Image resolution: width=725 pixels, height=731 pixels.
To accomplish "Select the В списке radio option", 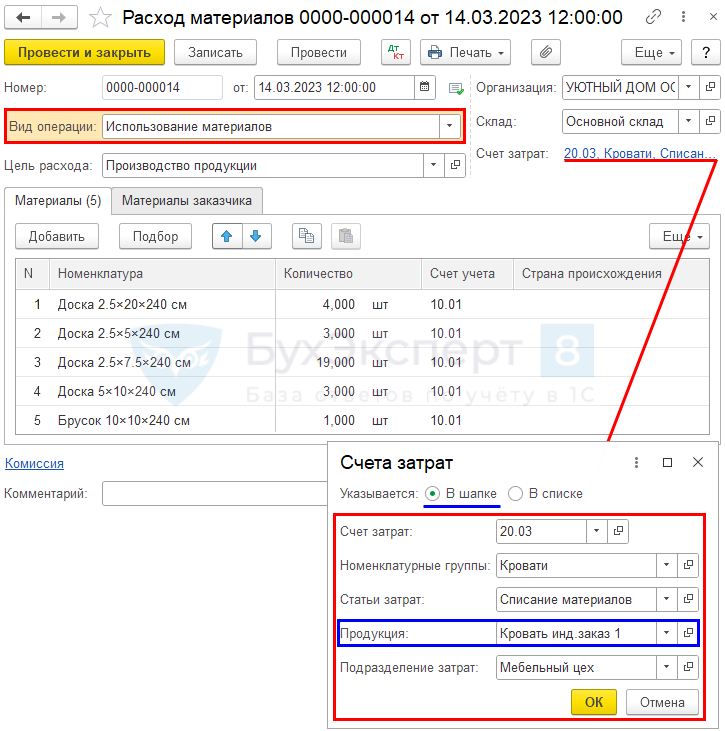I will pos(515,494).
